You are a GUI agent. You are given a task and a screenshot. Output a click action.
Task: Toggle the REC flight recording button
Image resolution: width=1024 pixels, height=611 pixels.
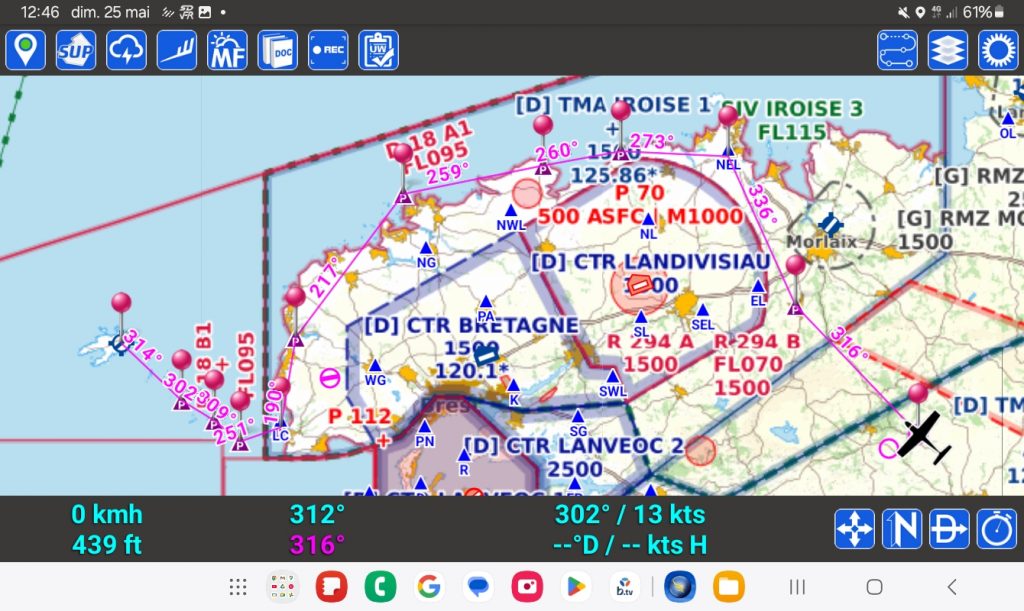pos(328,50)
